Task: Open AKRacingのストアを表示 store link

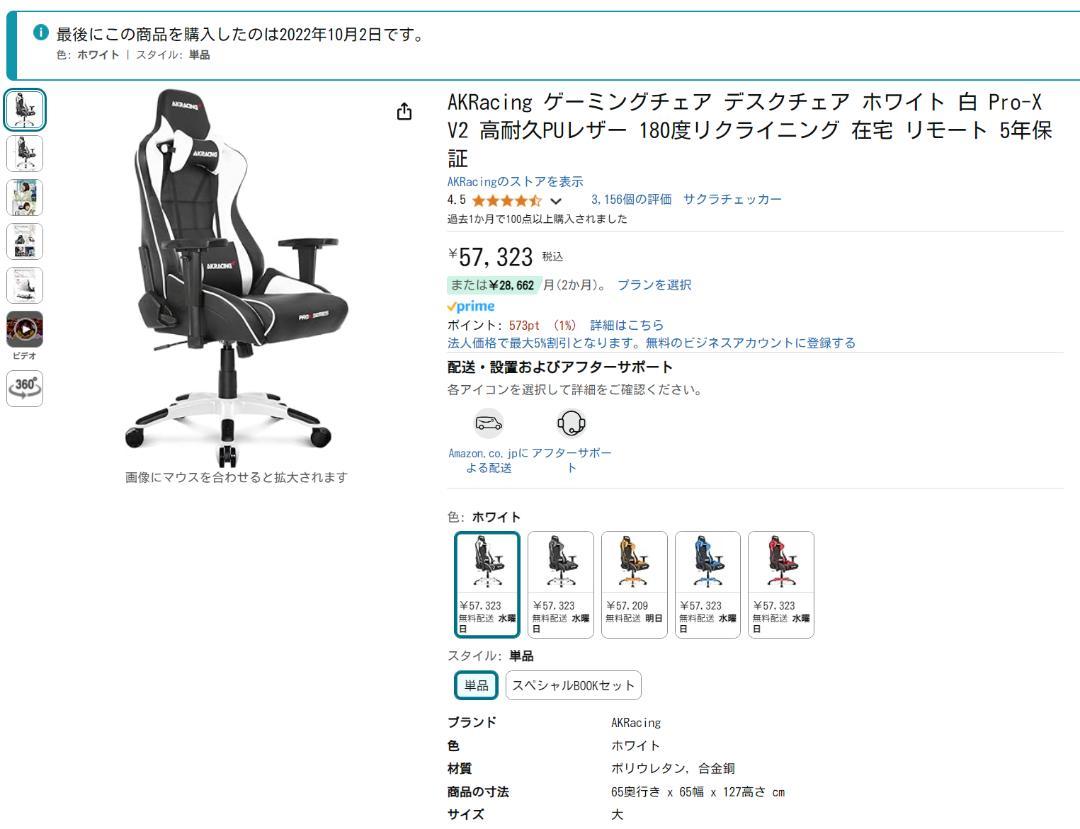Action: pos(515,182)
